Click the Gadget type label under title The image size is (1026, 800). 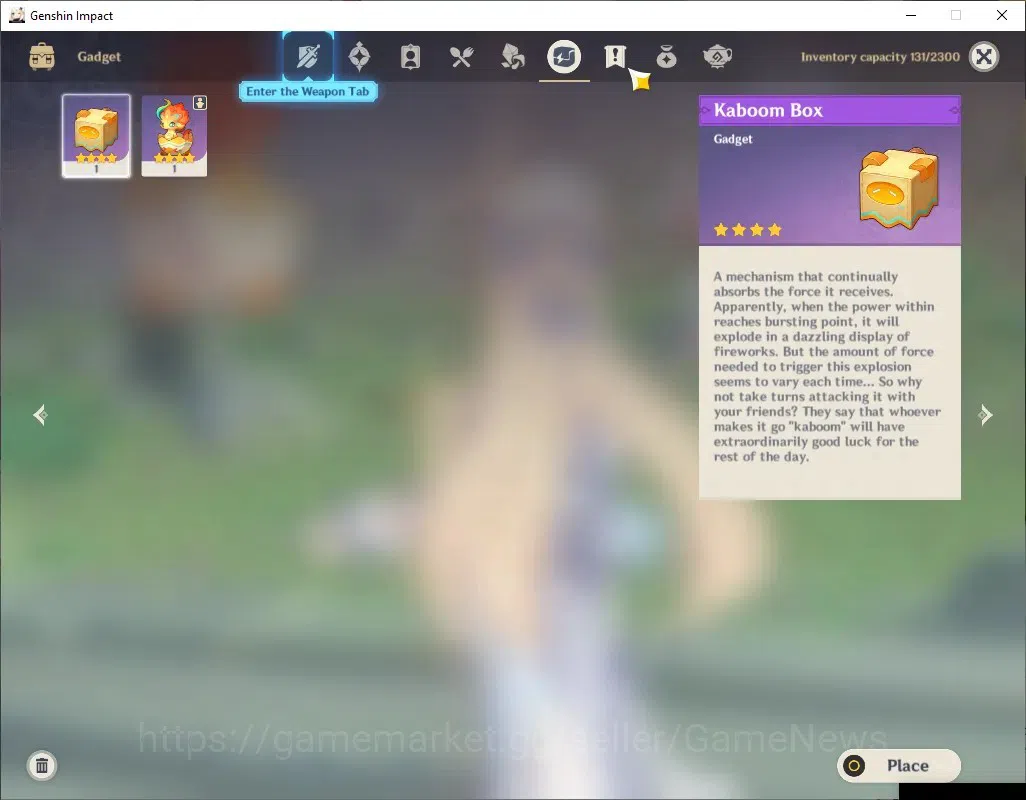coord(733,139)
